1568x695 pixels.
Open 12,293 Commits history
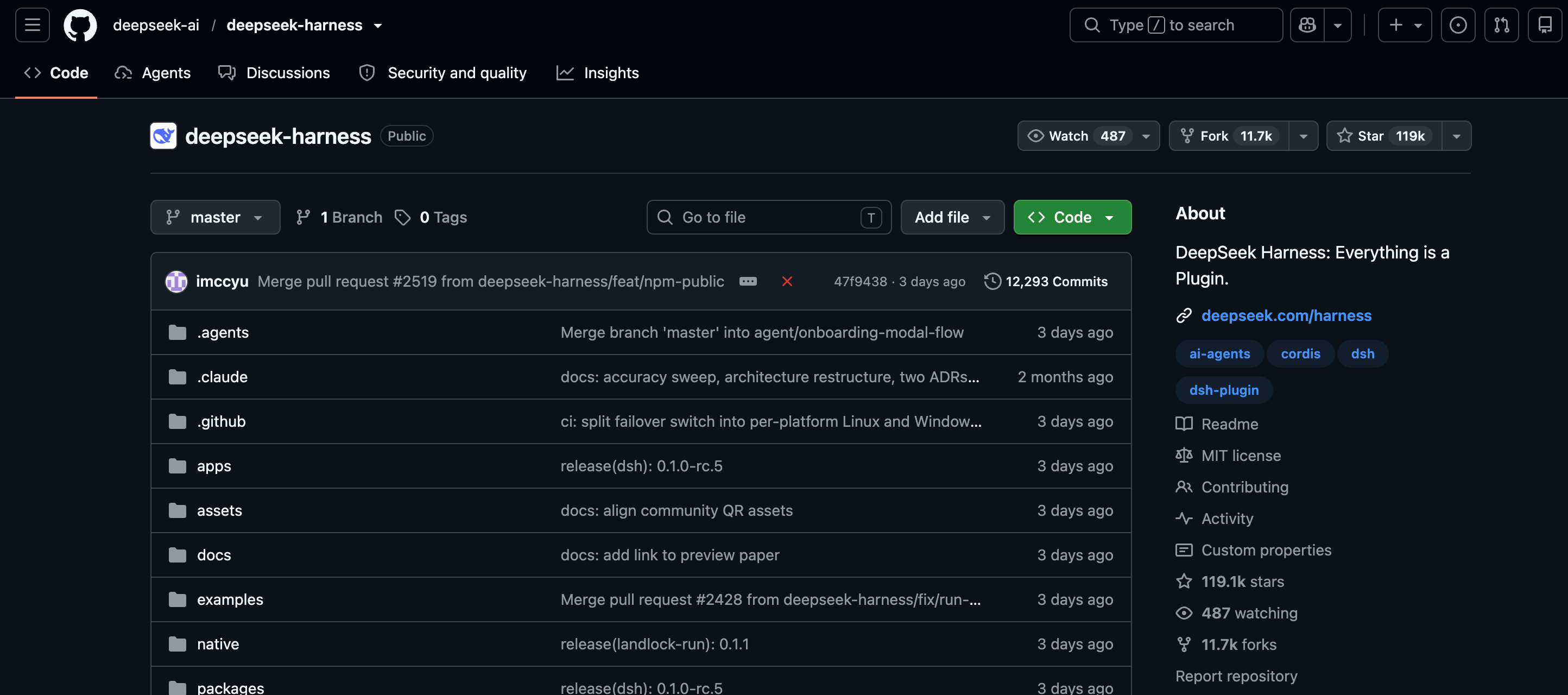(x=1046, y=281)
